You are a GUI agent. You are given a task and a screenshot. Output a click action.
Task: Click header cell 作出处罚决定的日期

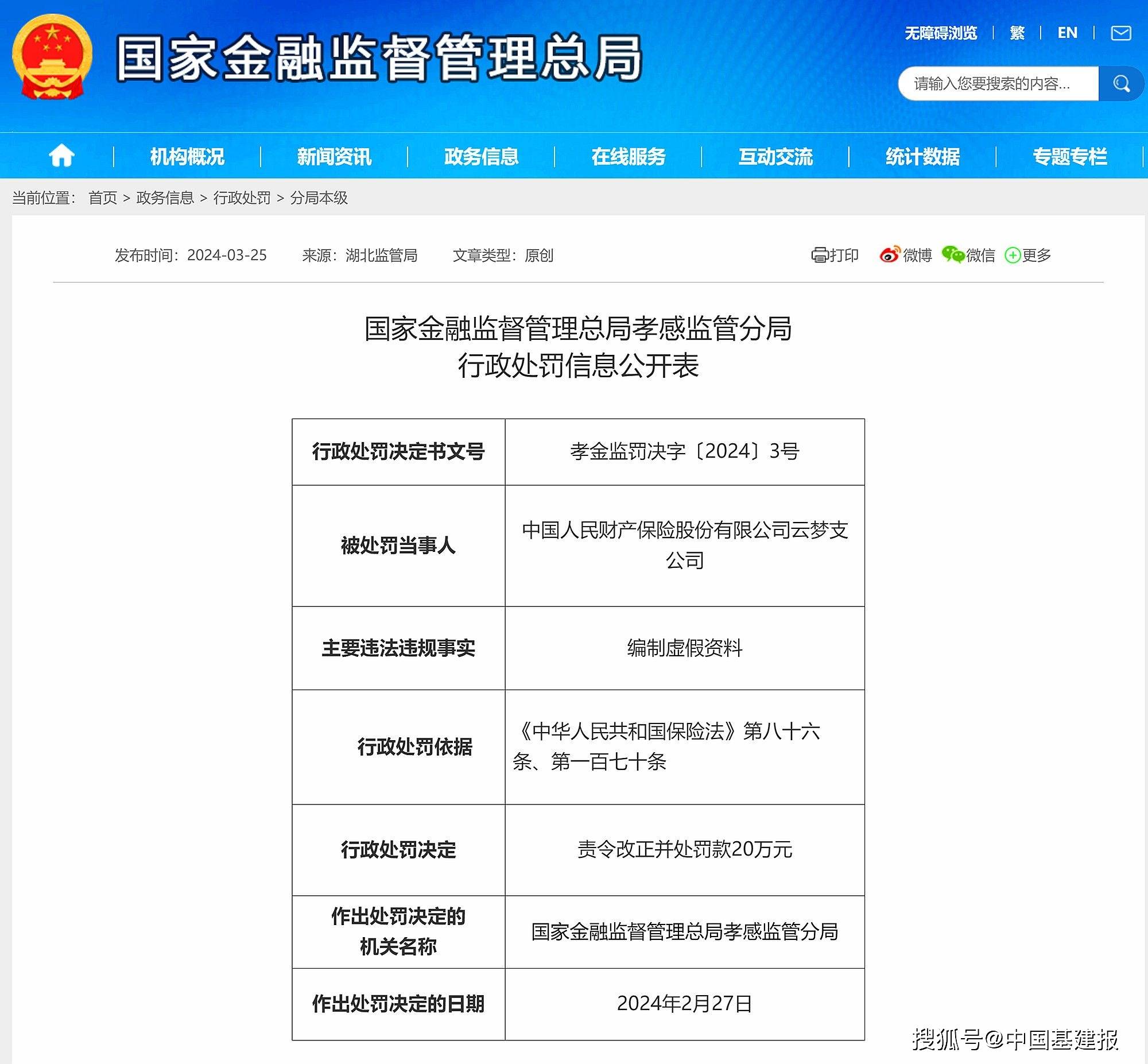click(x=398, y=1004)
